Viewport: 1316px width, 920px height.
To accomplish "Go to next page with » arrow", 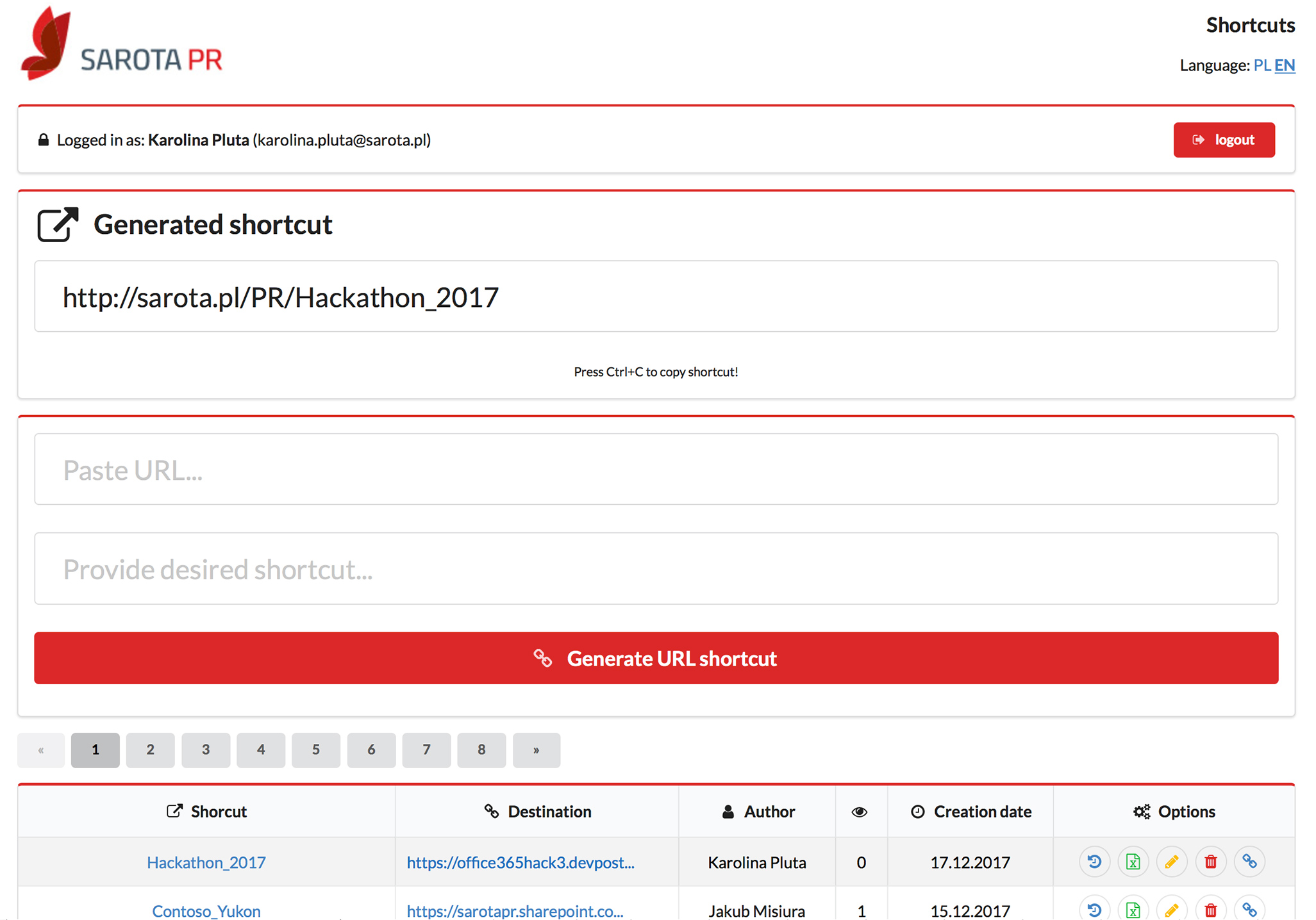I will point(537,750).
